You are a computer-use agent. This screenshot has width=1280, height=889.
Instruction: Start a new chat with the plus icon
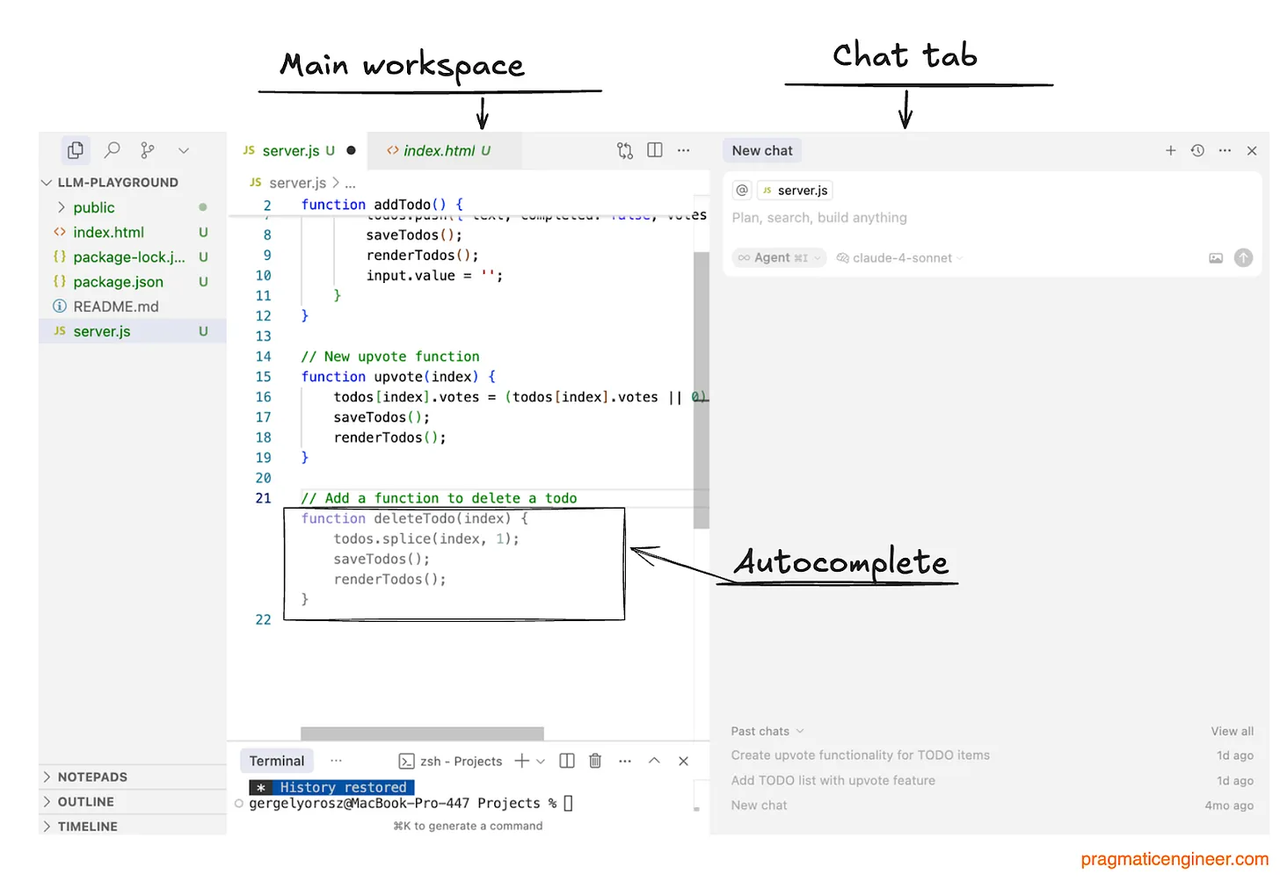click(x=1170, y=150)
